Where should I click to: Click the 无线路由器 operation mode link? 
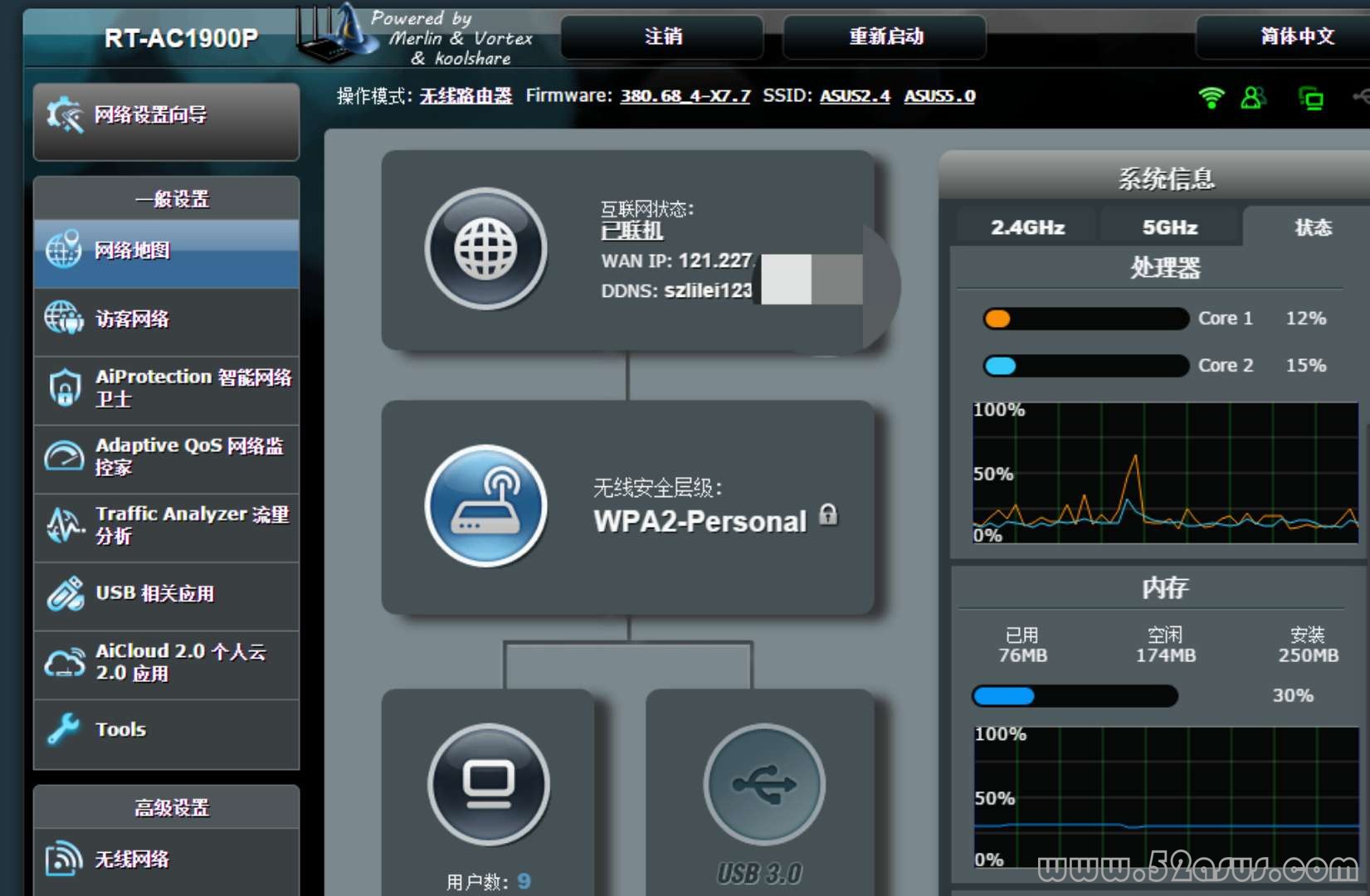click(x=466, y=96)
